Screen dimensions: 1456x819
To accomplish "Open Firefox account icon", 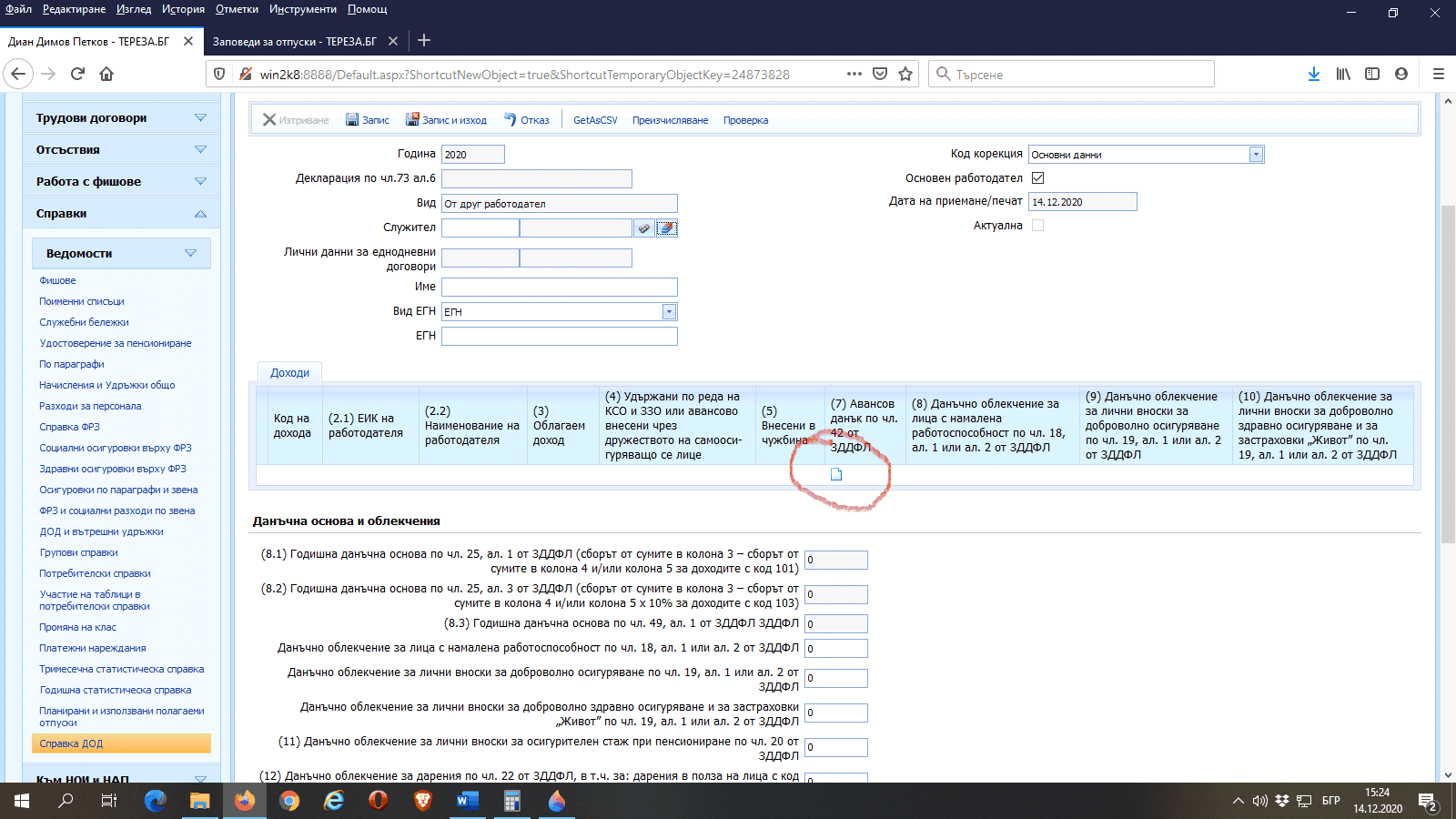I will pyautogui.click(x=1401, y=74).
